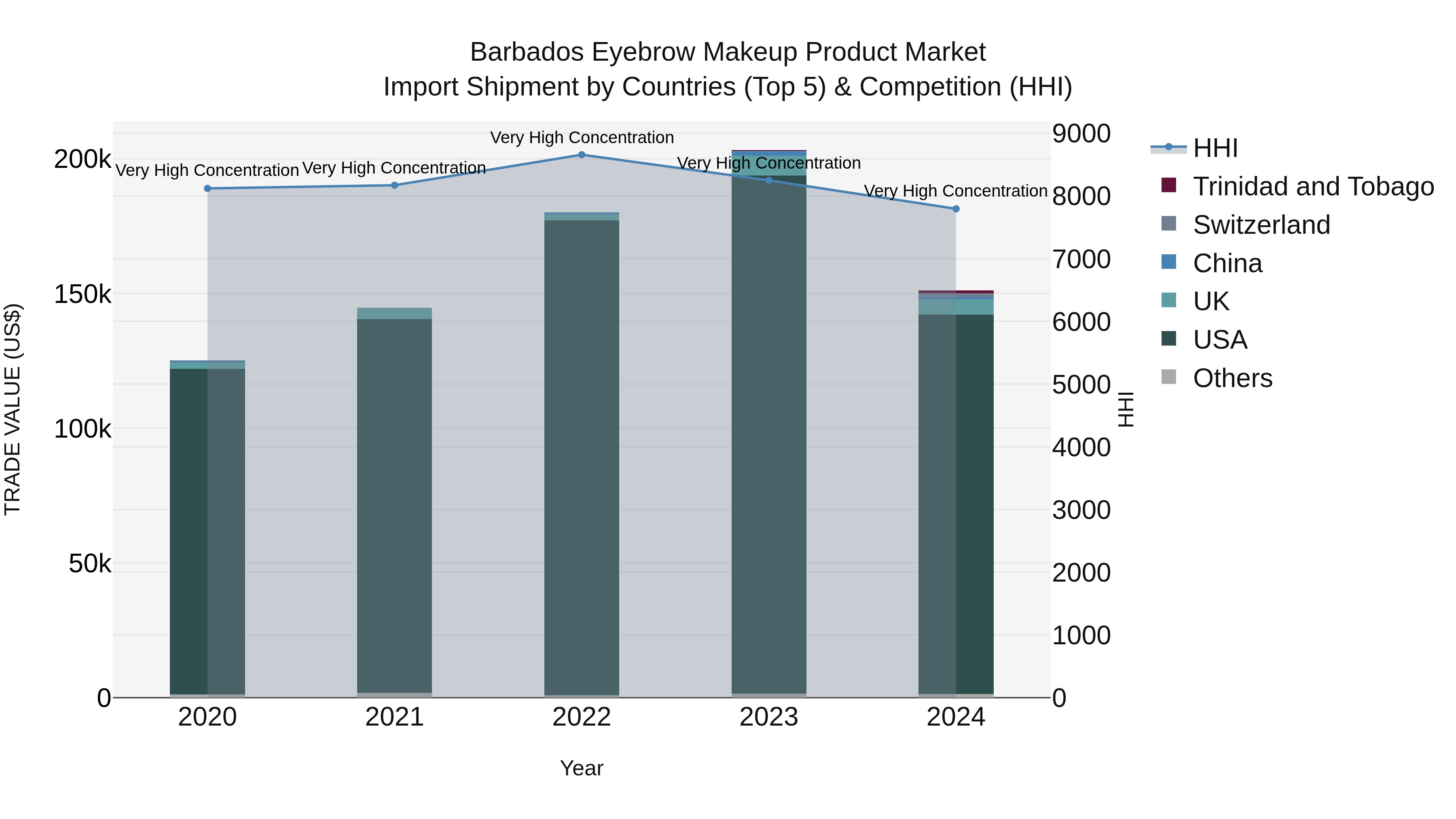Click the 150k y-axis tick label

click(x=83, y=294)
